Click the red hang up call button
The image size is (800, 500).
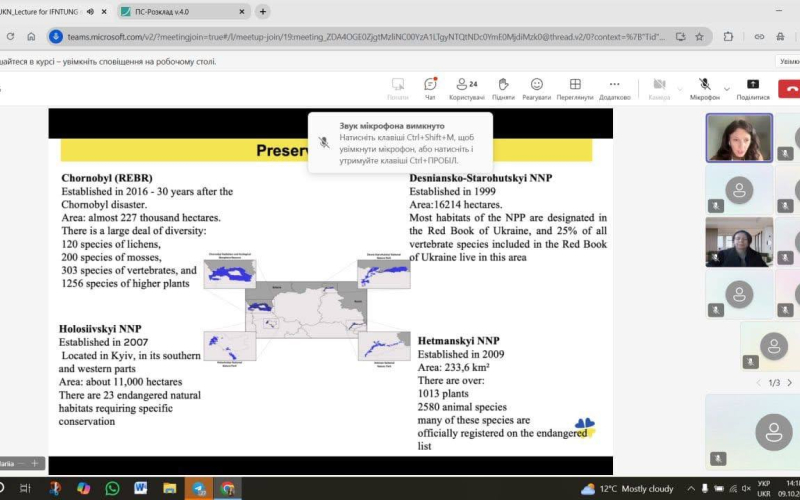tap(790, 87)
